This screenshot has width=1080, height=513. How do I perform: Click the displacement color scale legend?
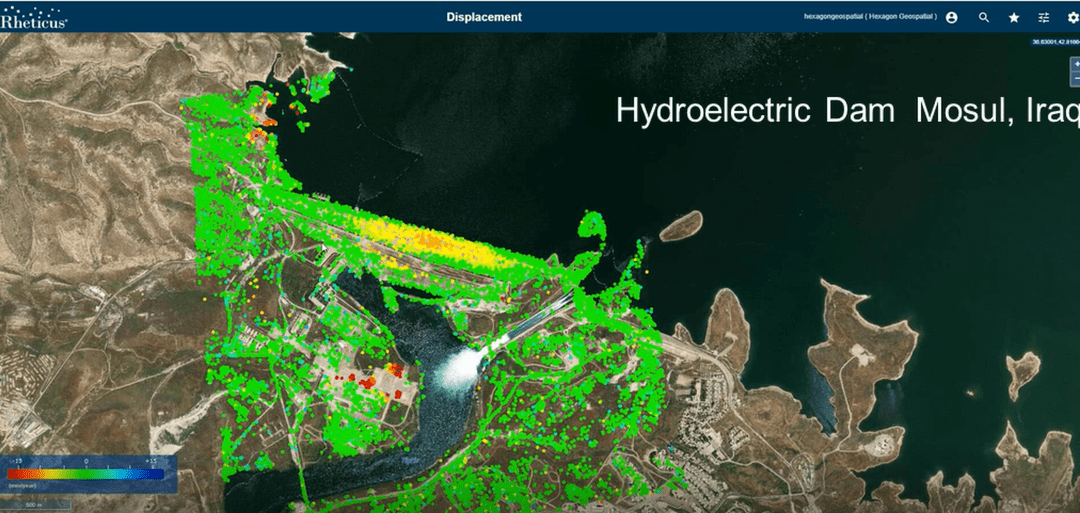[x=86, y=473]
